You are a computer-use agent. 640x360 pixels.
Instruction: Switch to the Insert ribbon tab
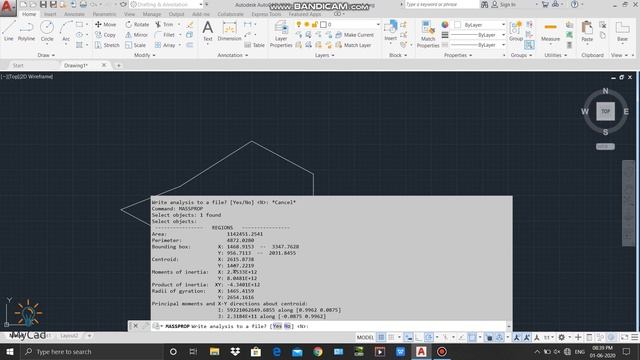pyautogui.click(x=50, y=14)
